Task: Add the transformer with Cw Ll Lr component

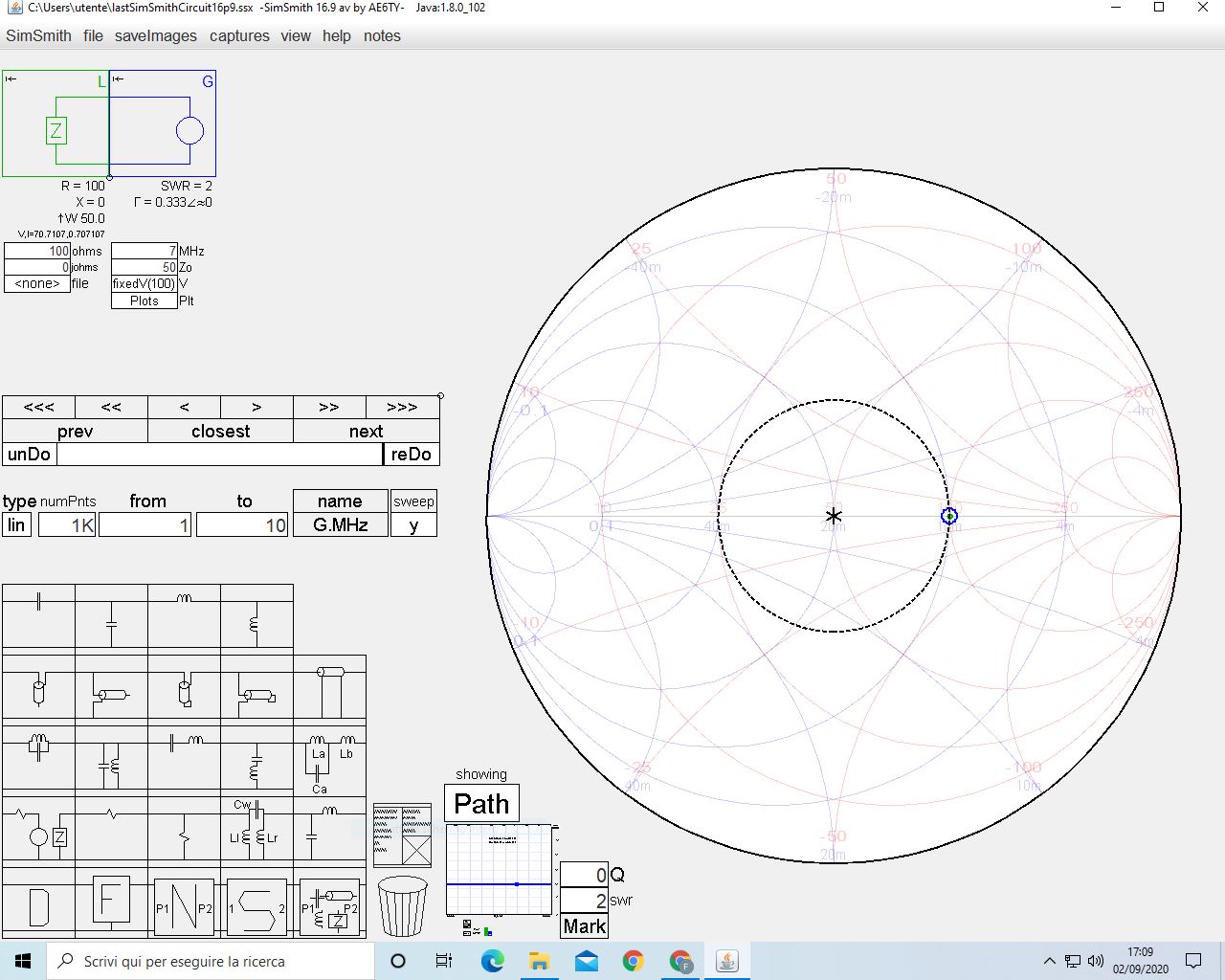Action: click(x=256, y=831)
